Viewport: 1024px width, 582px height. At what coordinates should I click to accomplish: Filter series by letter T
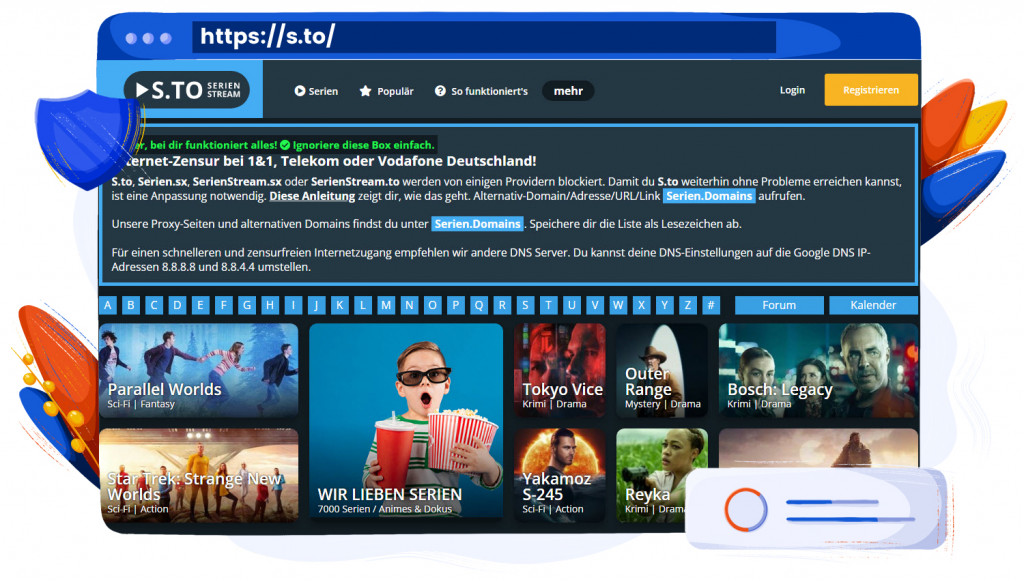coord(549,305)
